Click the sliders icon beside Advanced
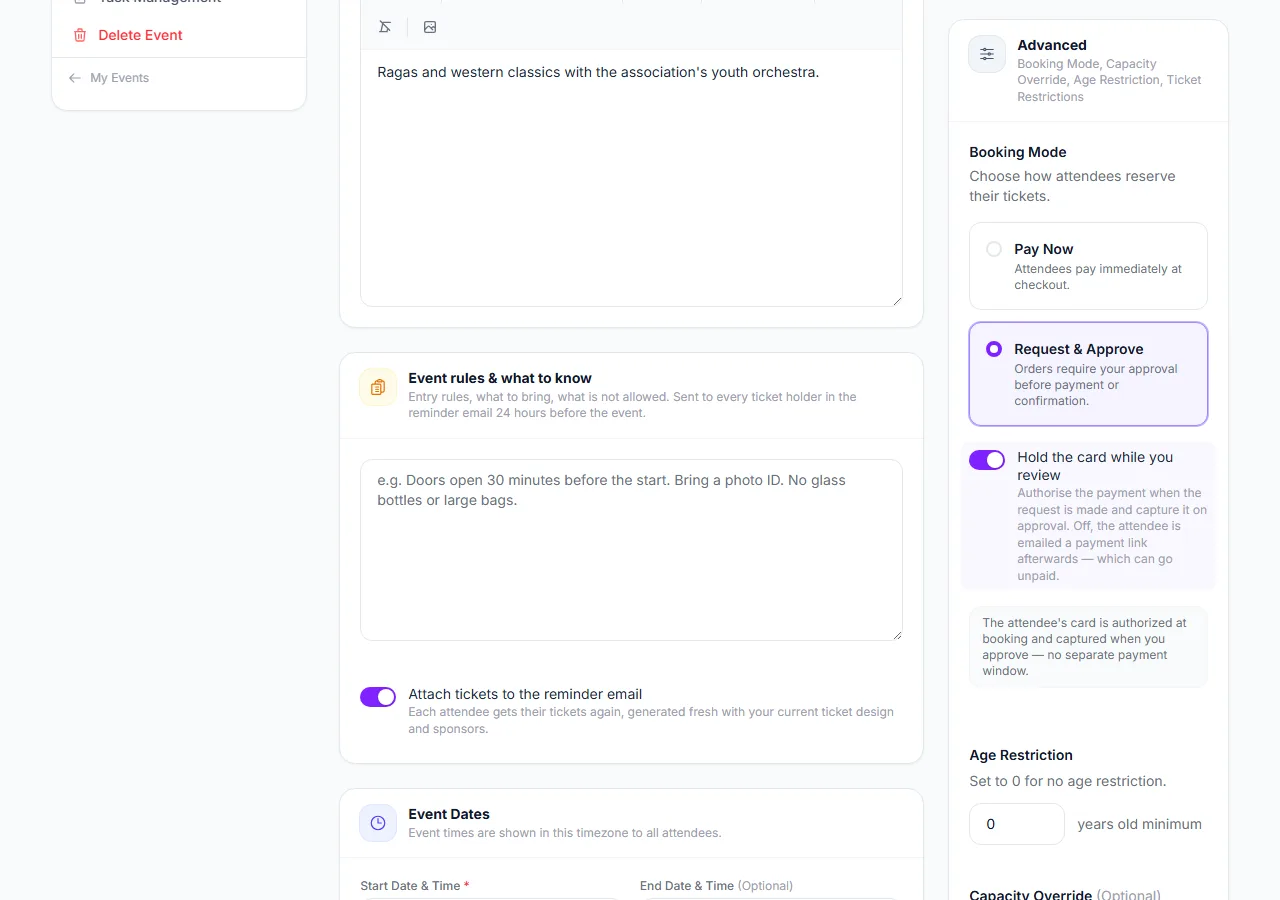This screenshot has width=1280, height=900. (x=987, y=54)
